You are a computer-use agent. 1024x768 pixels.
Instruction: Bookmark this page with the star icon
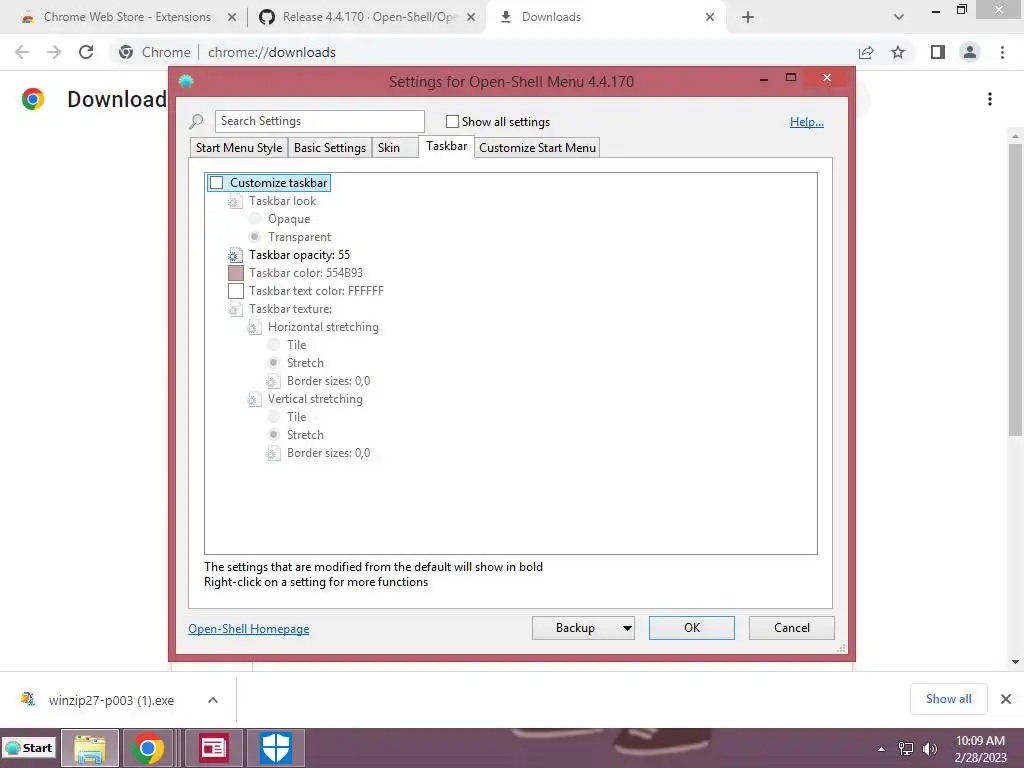(898, 52)
